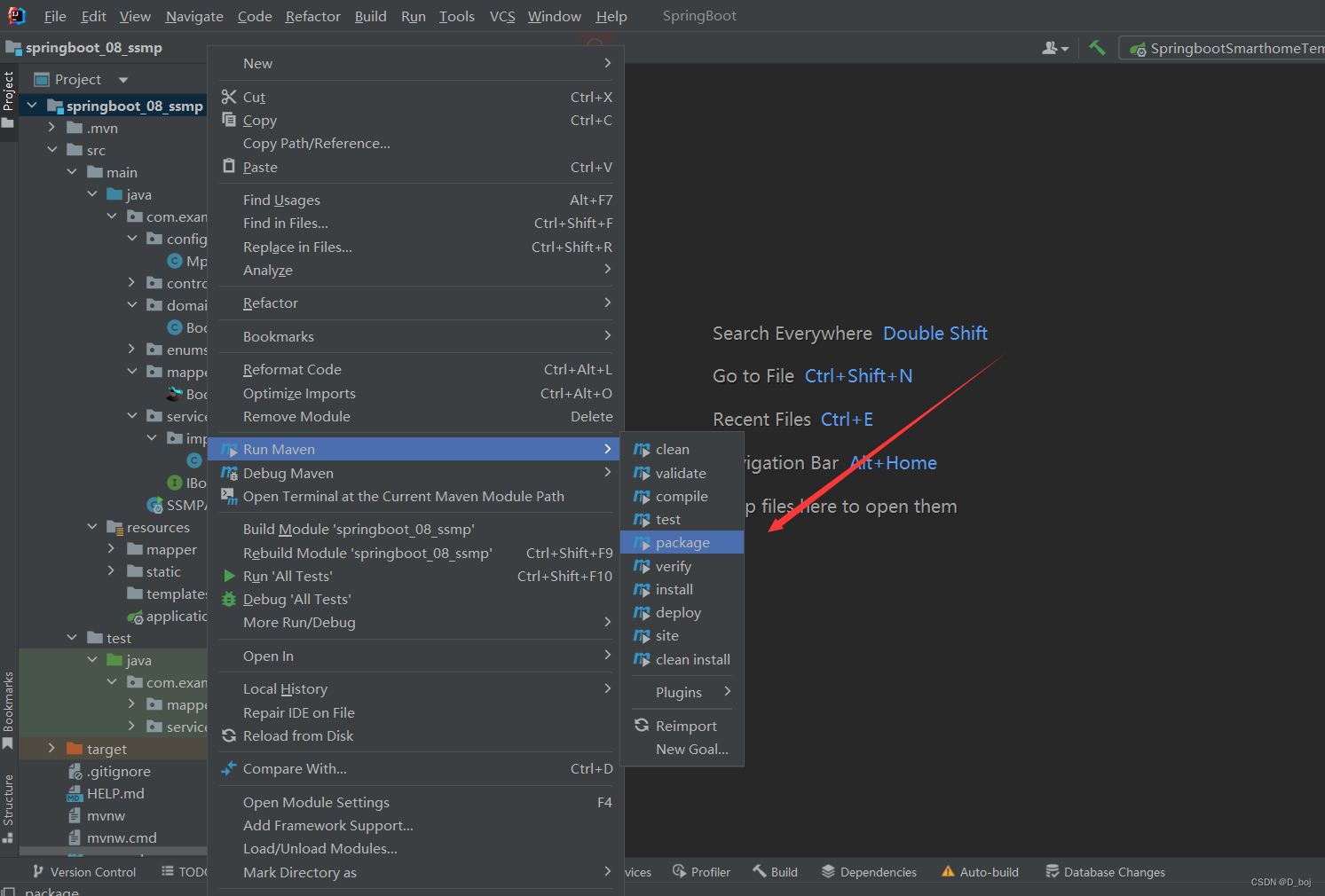
Task: Click the green Run 'All Tests' arrow
Action: click(x=229, y=576)
